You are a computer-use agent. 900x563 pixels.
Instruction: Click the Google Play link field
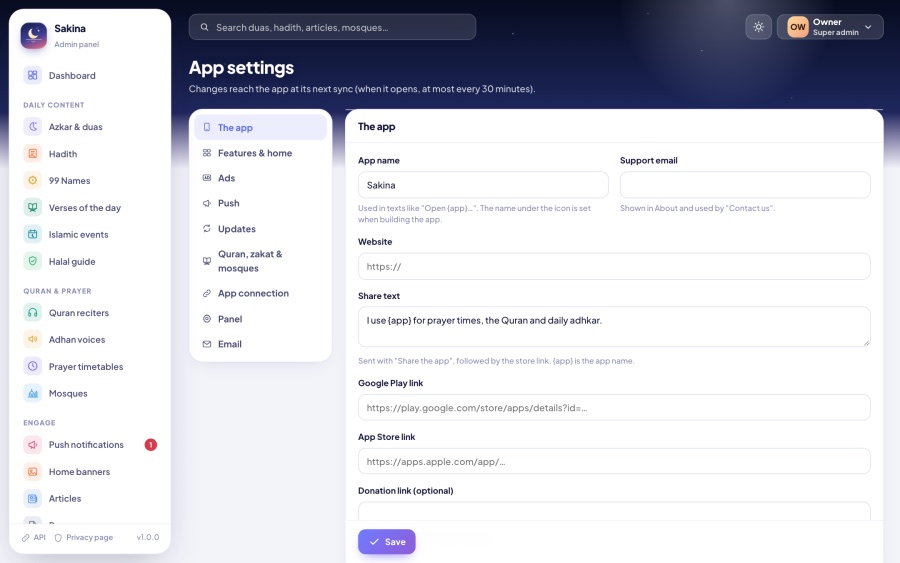point(614,407)
